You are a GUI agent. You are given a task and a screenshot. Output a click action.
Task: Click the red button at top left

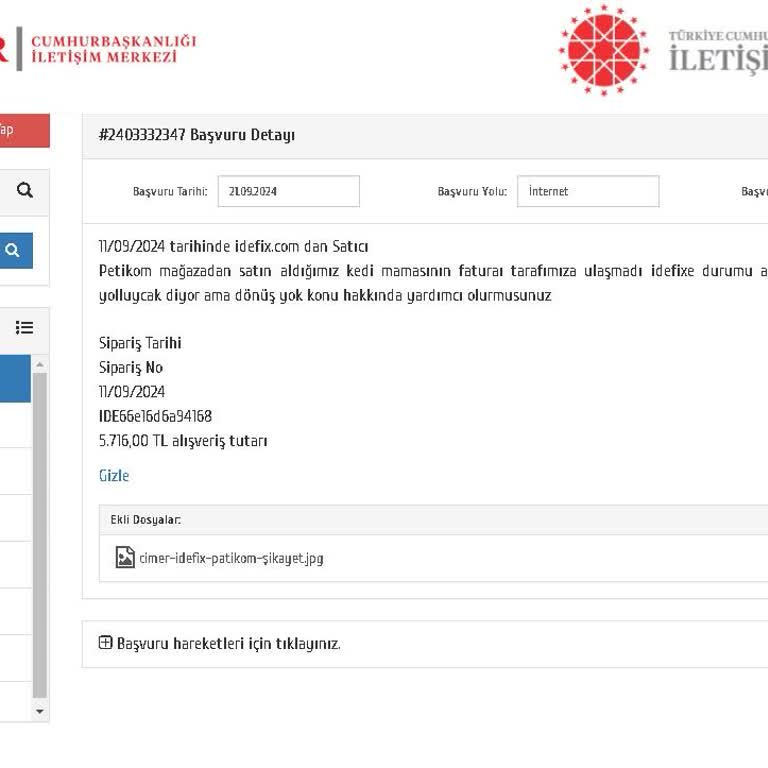coord(24,130)
